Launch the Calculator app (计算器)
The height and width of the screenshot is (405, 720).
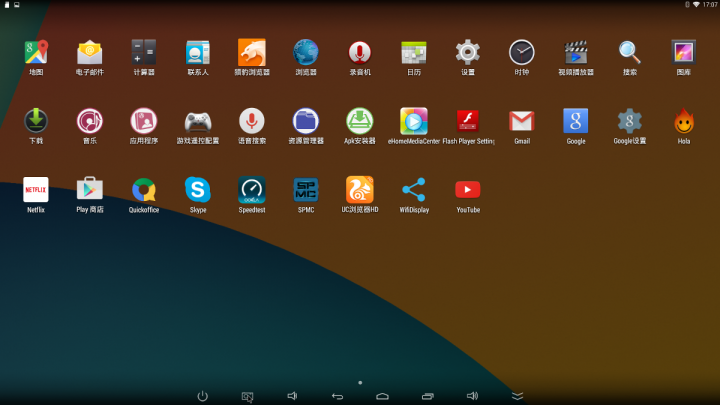coord(144,52)
